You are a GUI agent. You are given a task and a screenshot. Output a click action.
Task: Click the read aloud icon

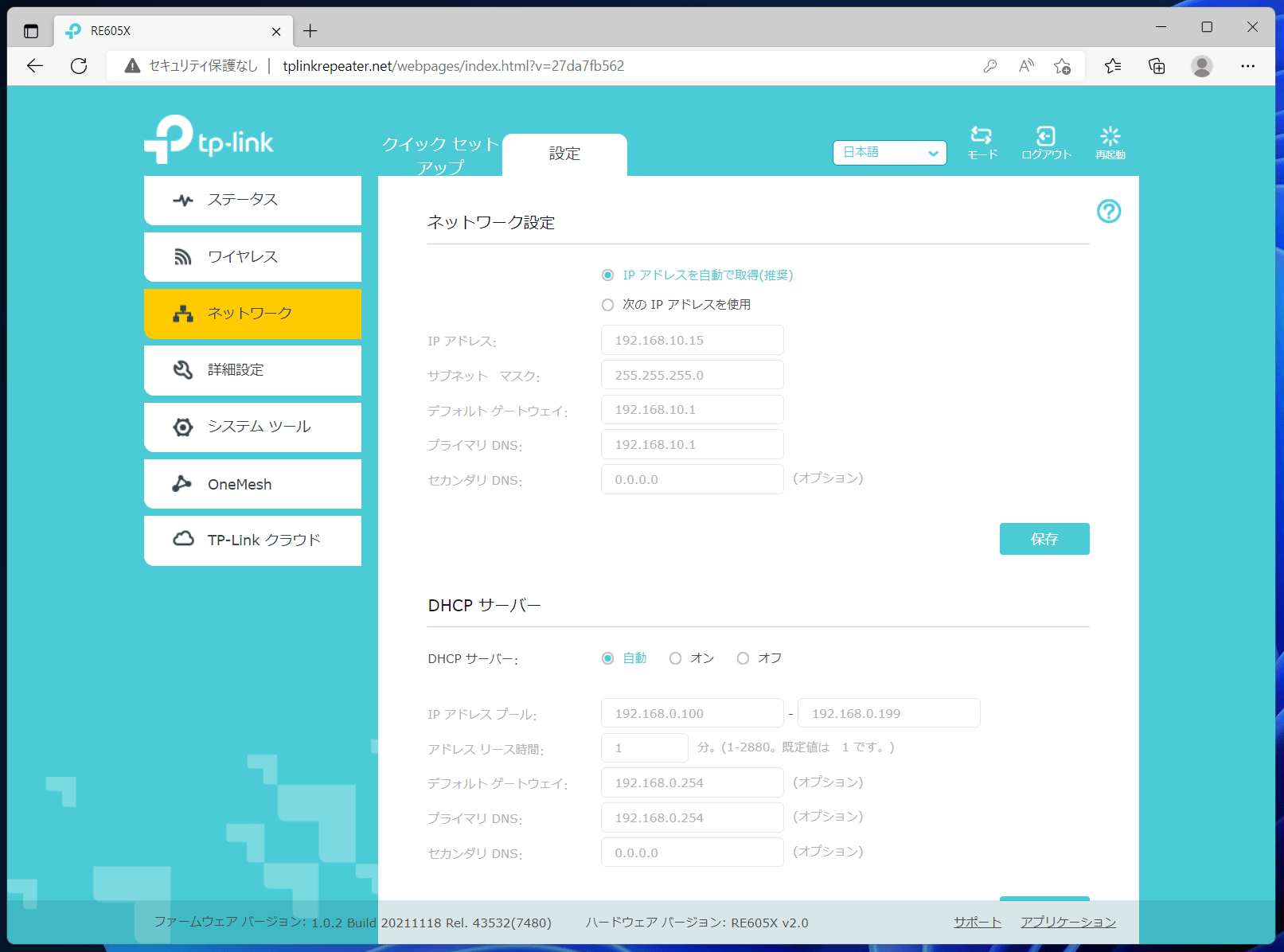coord(1026,66)
